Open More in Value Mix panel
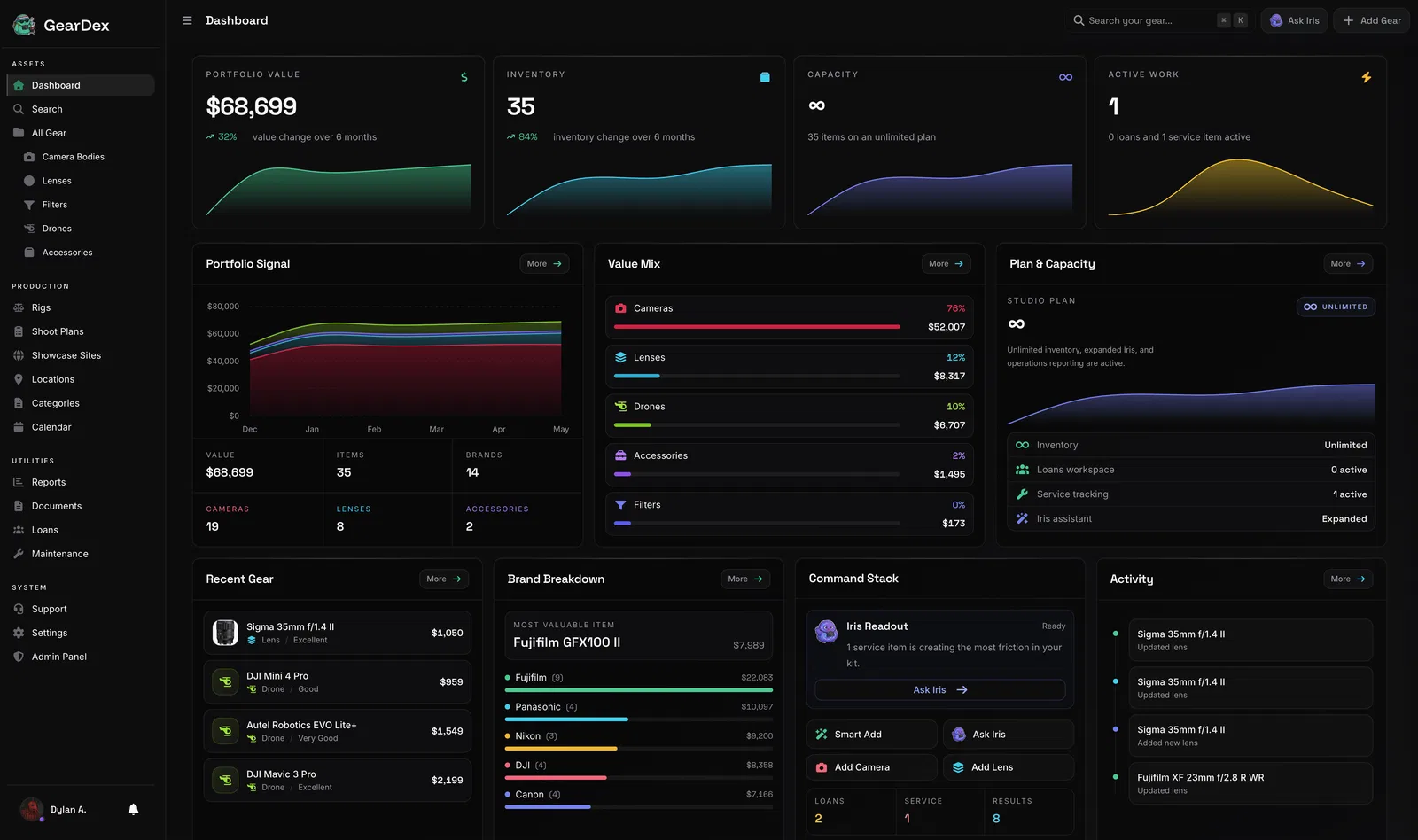 point(947,264)
